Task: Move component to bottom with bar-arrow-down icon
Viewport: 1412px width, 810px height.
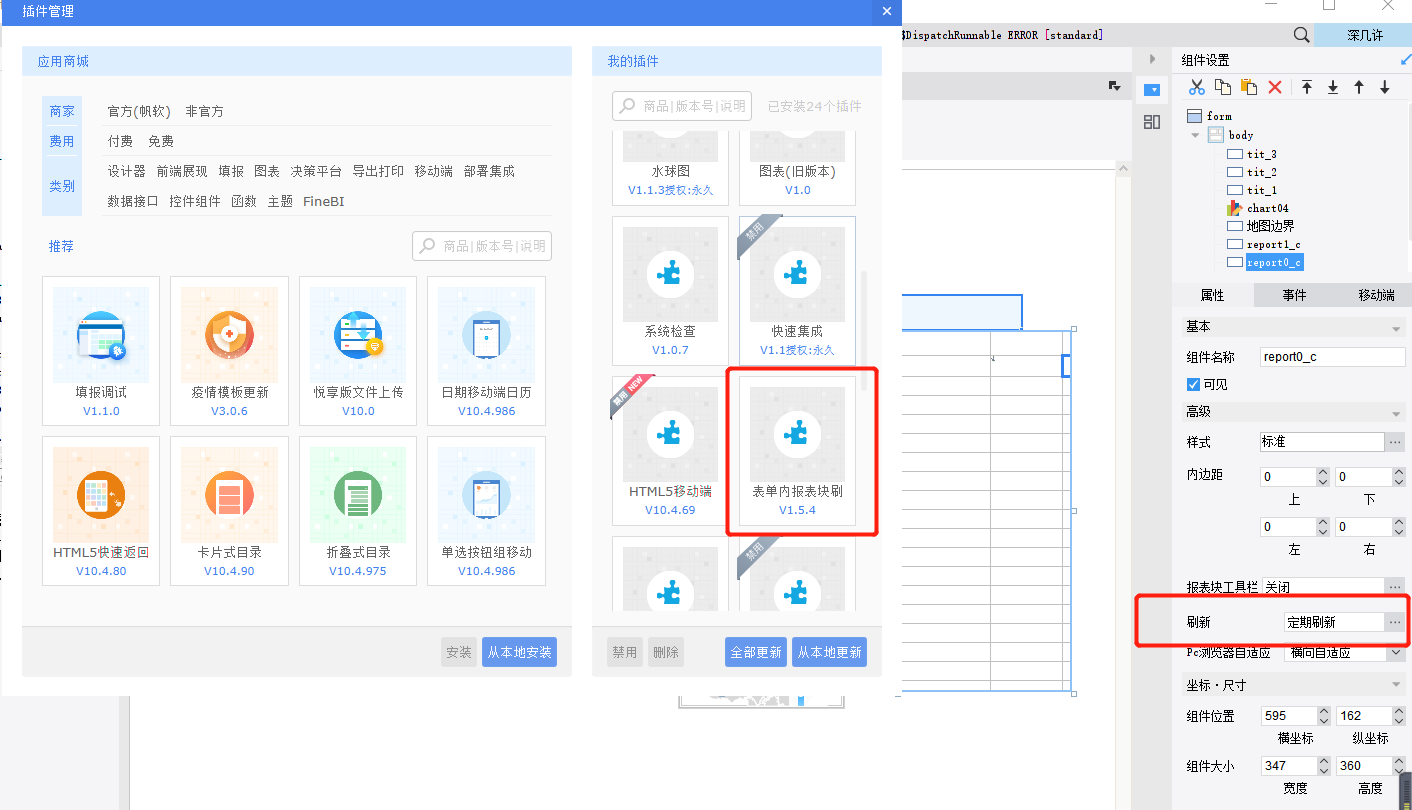Action: tap(1333, 88)
